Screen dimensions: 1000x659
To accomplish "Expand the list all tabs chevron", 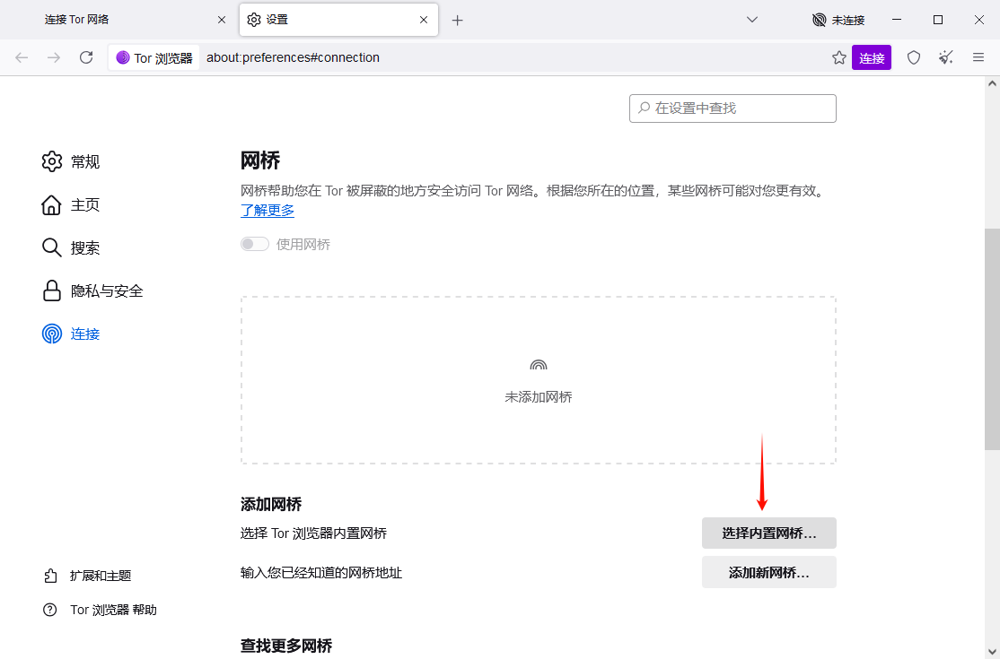I will click(753, 20).
